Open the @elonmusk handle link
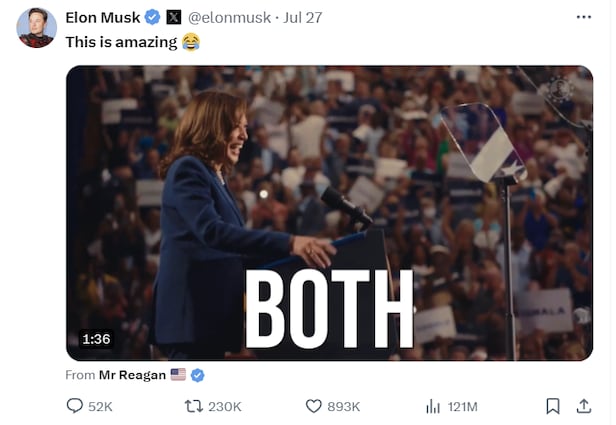Image resolution: width=616 pixels, height=425 pixels. click(x=229, y=17)
